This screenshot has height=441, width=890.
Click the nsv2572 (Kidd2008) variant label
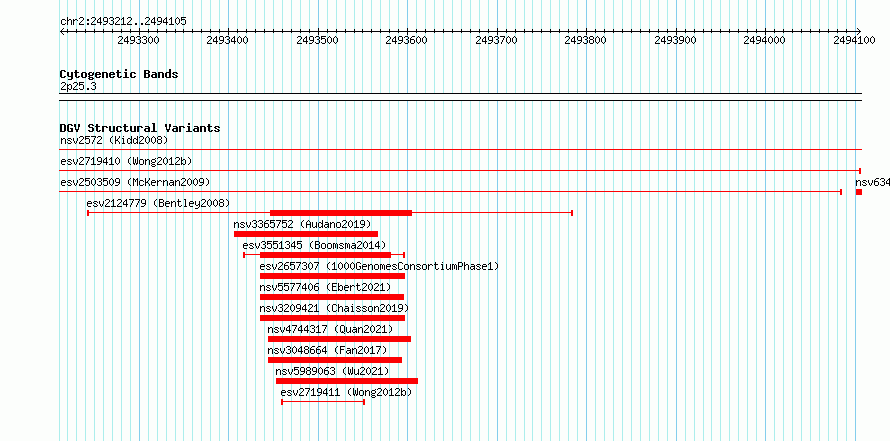pos(114,140)
